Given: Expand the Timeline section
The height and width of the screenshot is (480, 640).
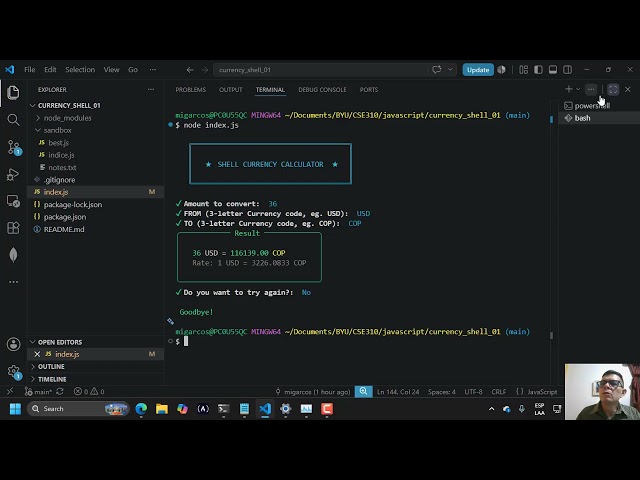Looking at the screenshot, I should click(52, 379).
